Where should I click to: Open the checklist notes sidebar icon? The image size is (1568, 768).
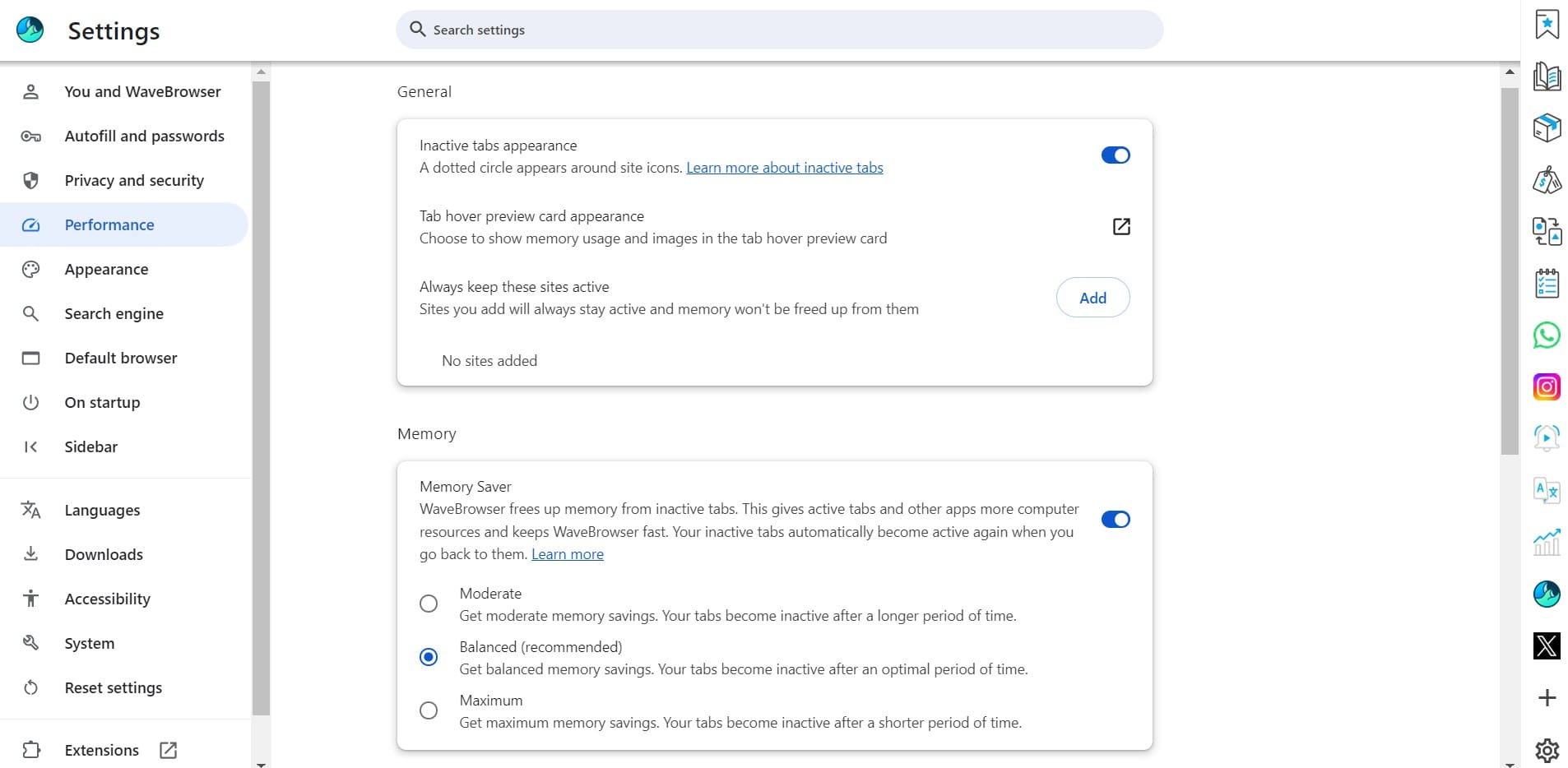(1547, 284)
